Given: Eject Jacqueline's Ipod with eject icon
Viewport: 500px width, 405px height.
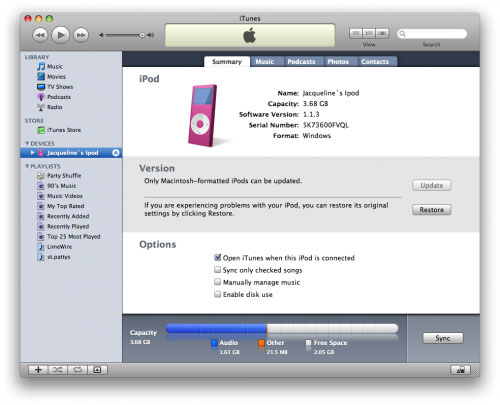Looking at the screenshot, I should (116, 153).
